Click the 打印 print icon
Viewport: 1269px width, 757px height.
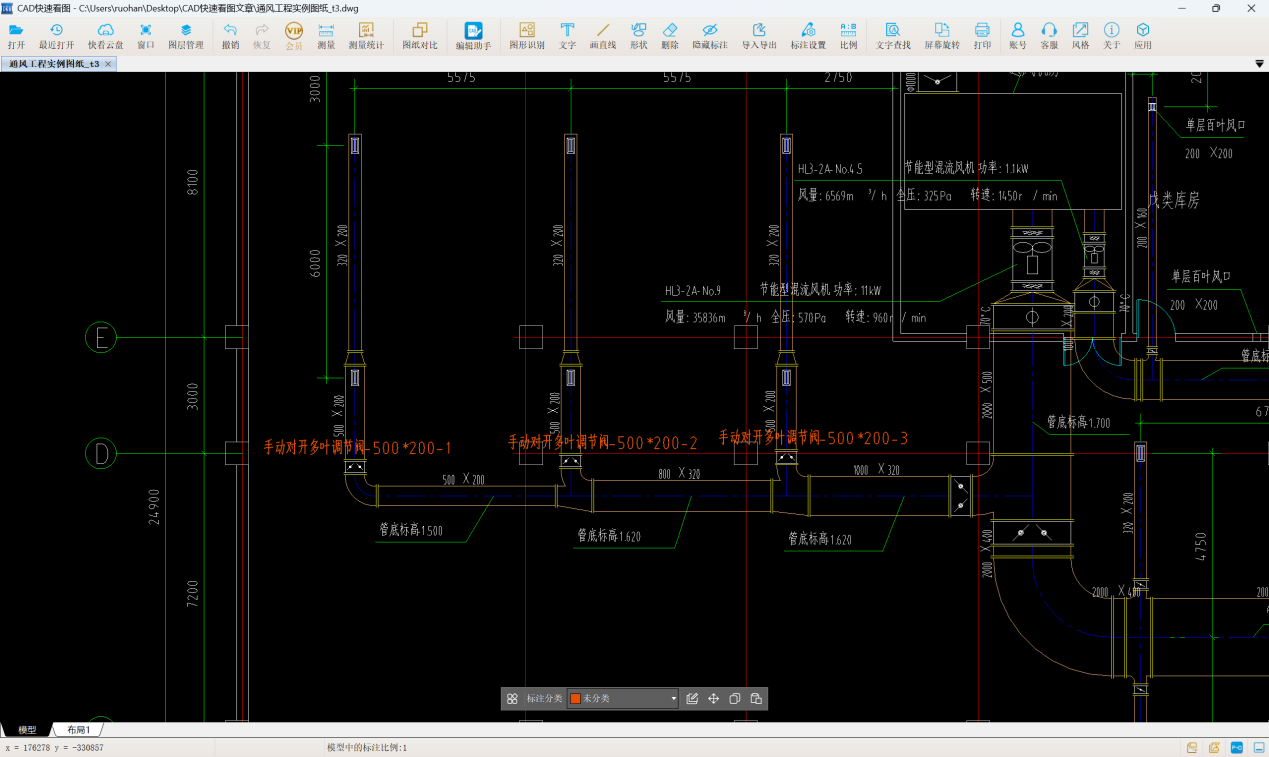982,36
